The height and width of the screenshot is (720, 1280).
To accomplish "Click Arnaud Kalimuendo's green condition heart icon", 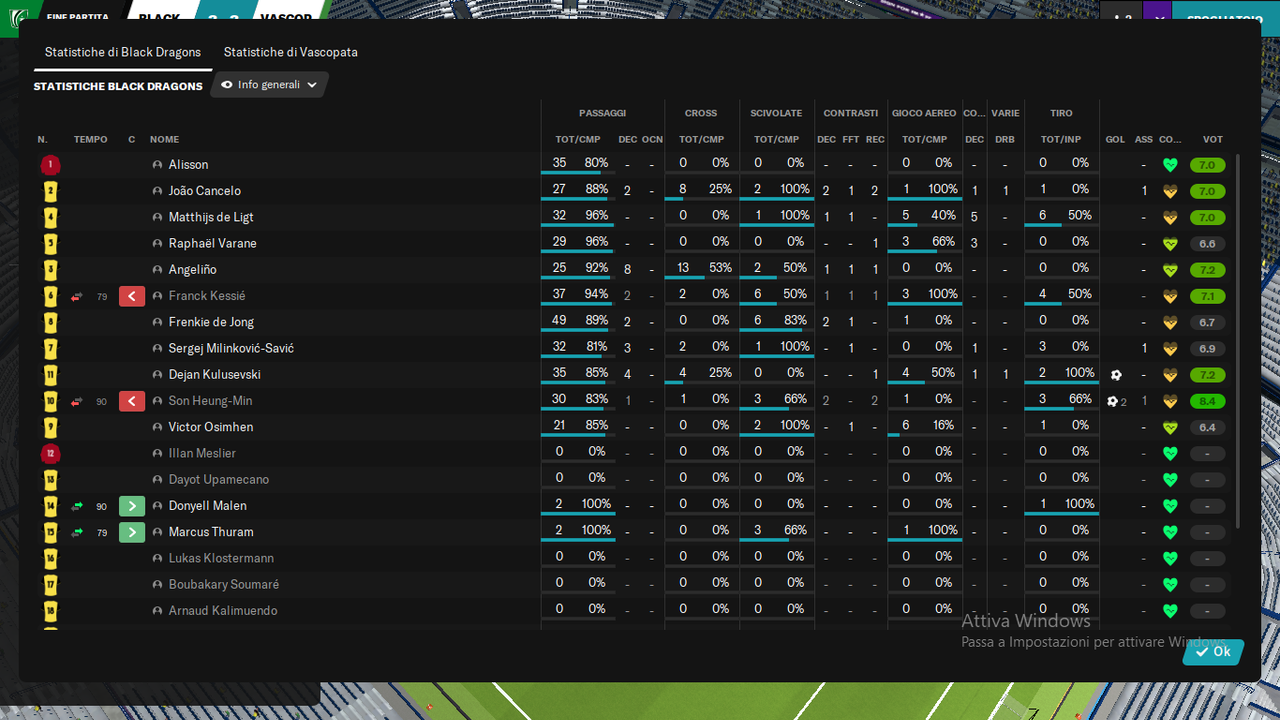I will (1170, 610).
